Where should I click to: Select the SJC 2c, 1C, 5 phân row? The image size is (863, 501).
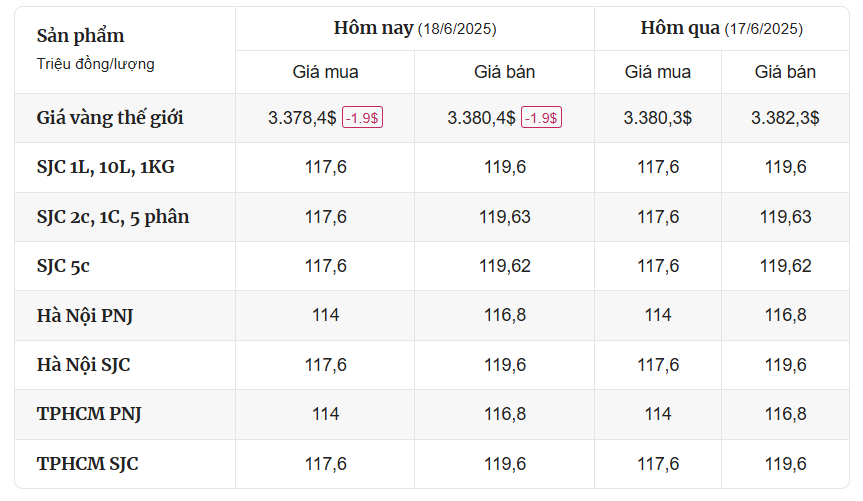pyautogui.click(x=432, y=217)
